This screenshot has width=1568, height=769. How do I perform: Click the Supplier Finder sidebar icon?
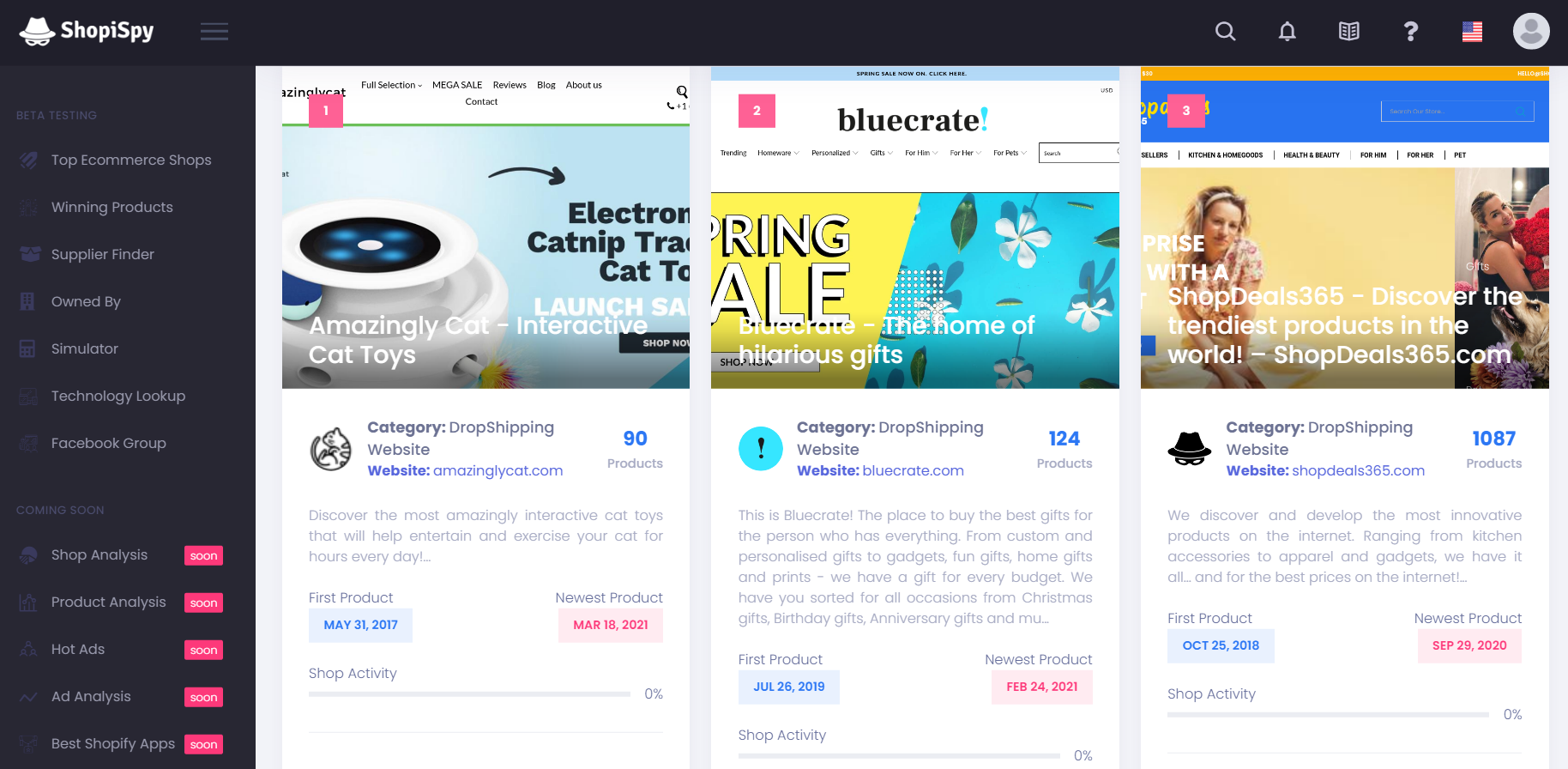[x=30, y=255]
